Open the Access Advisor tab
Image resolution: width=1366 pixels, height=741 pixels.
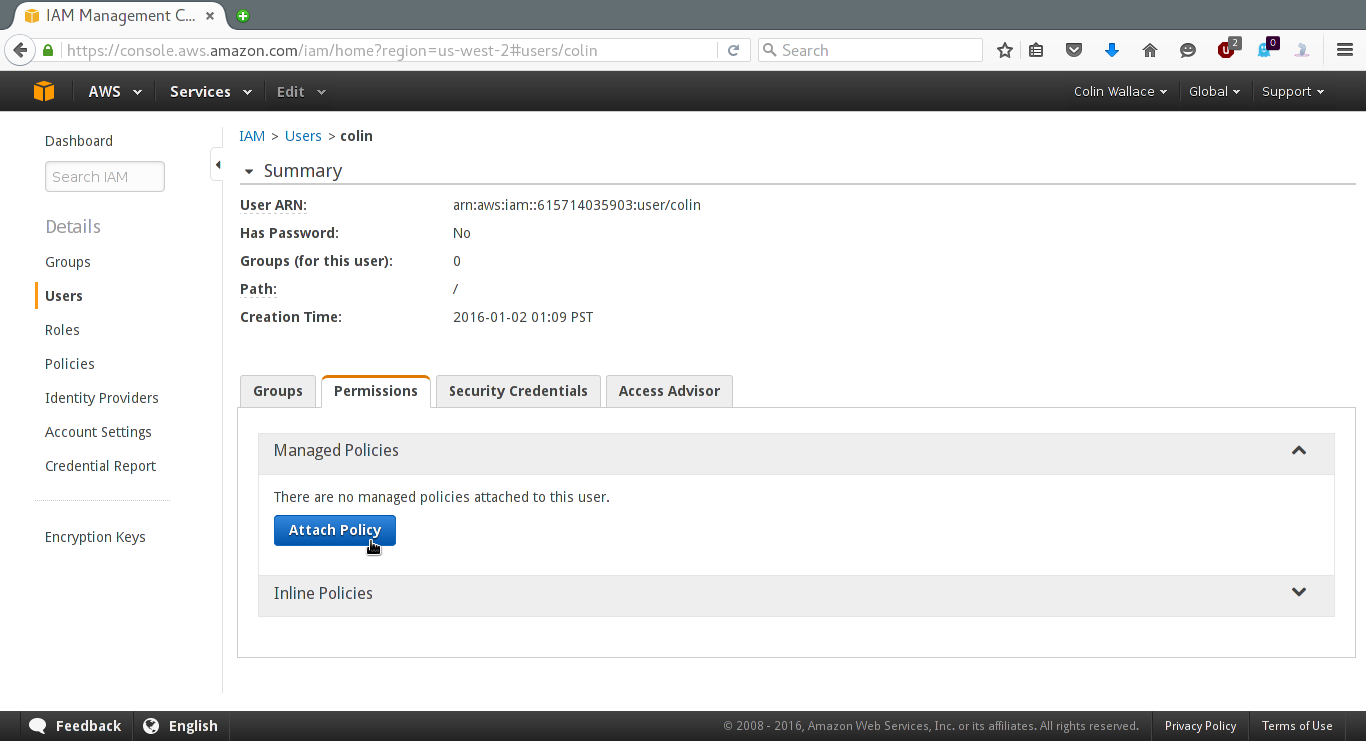(669, 391)
